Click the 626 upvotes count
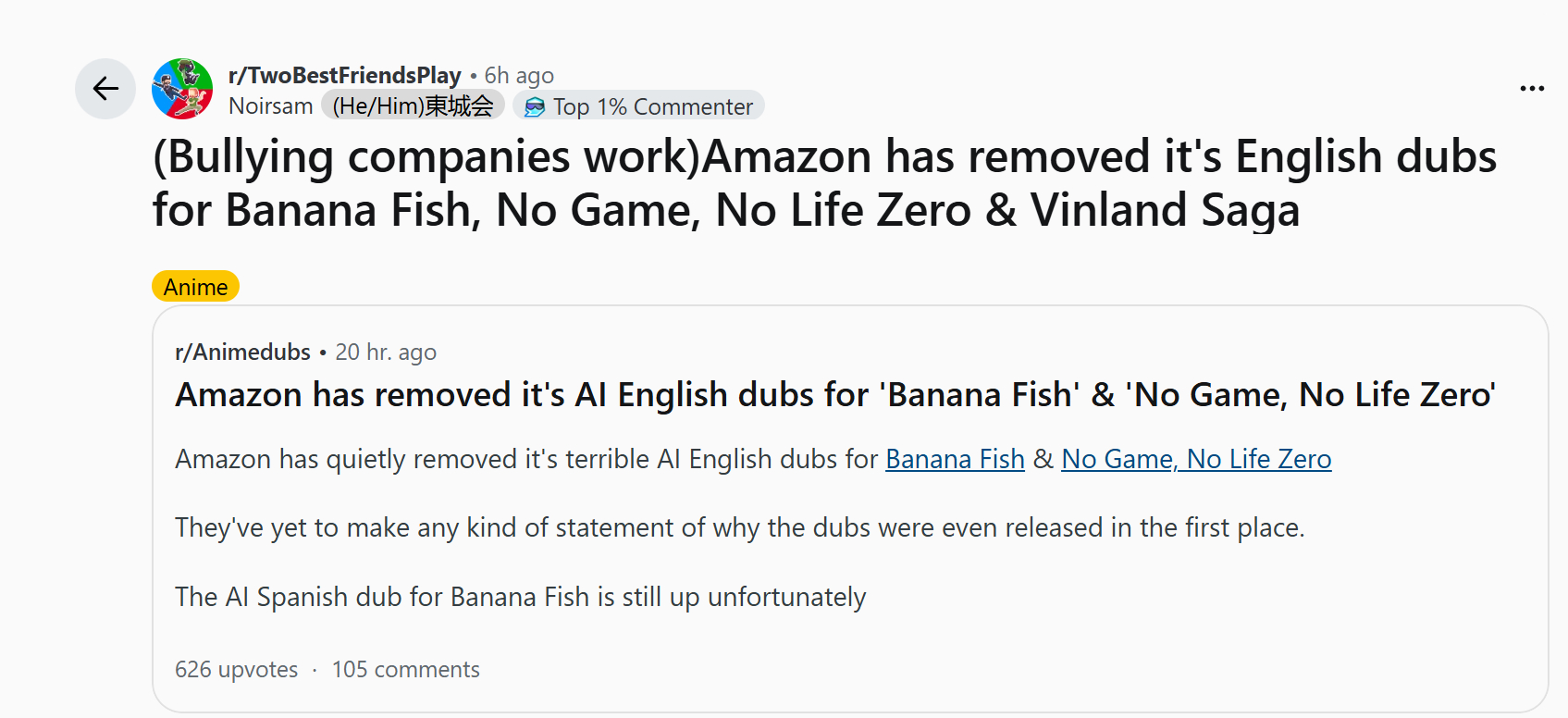Viewport: 1568px width, 718px height. click(x=237, y=669)
